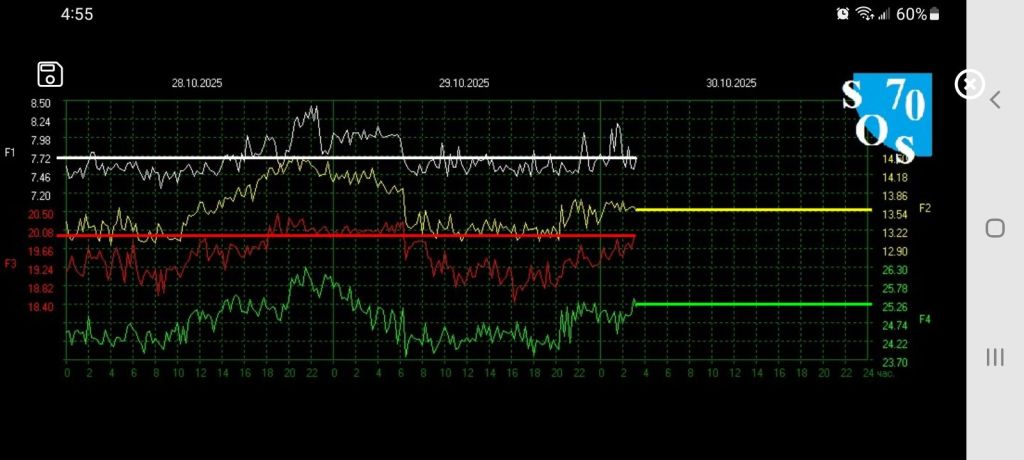Tap the blue SOS 70 logo

pos(887,112)
